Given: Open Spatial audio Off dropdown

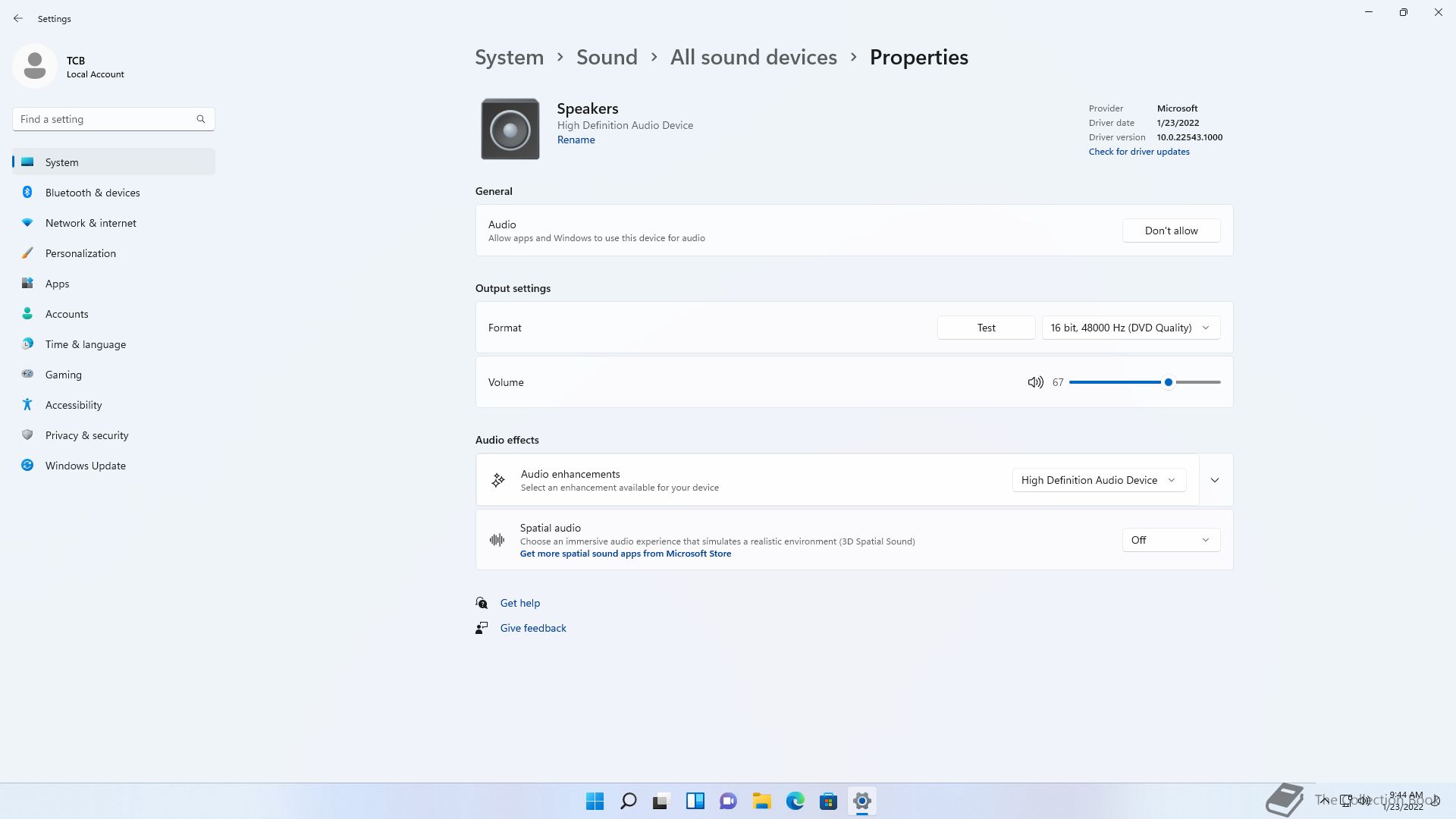Looking at the screenshot, I should (1170, 540).
